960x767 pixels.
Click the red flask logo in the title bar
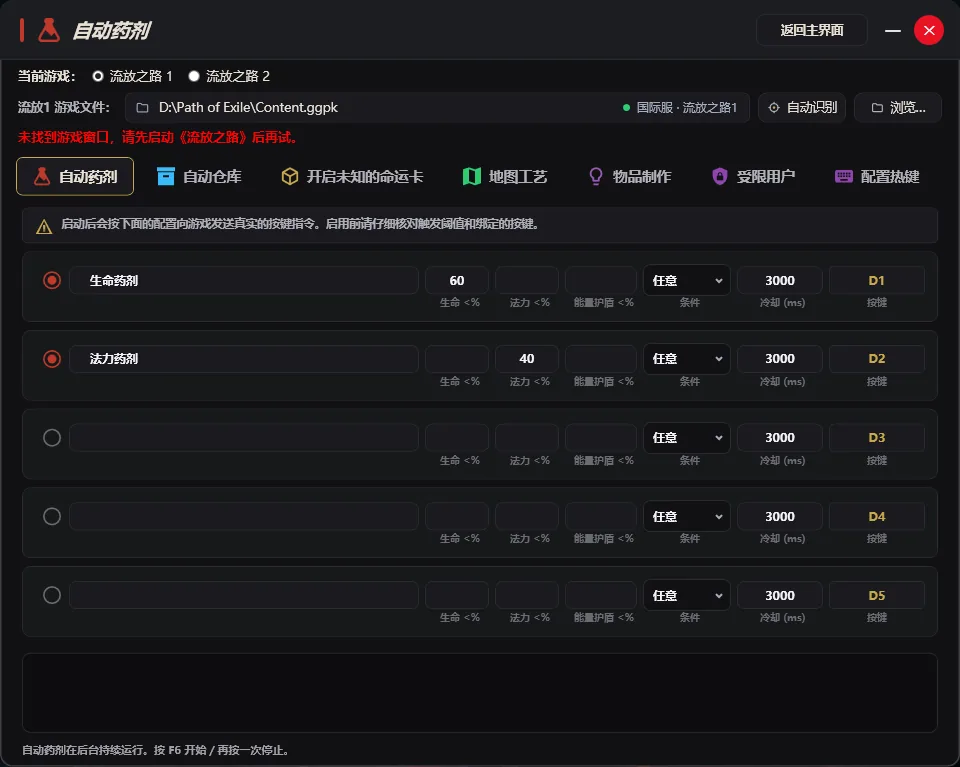[49, 30]
